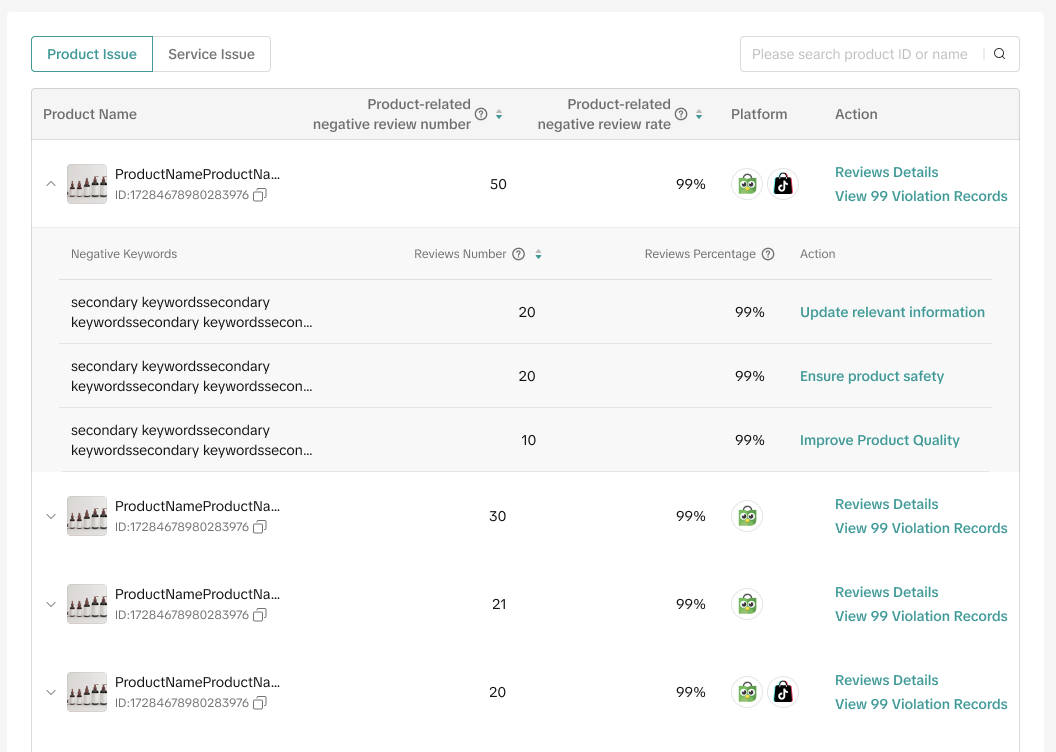Click the TikTok Shop icon in first row
Image resolution: width=1056 pixels, height=752 pixels.
(x=782, y=184)
